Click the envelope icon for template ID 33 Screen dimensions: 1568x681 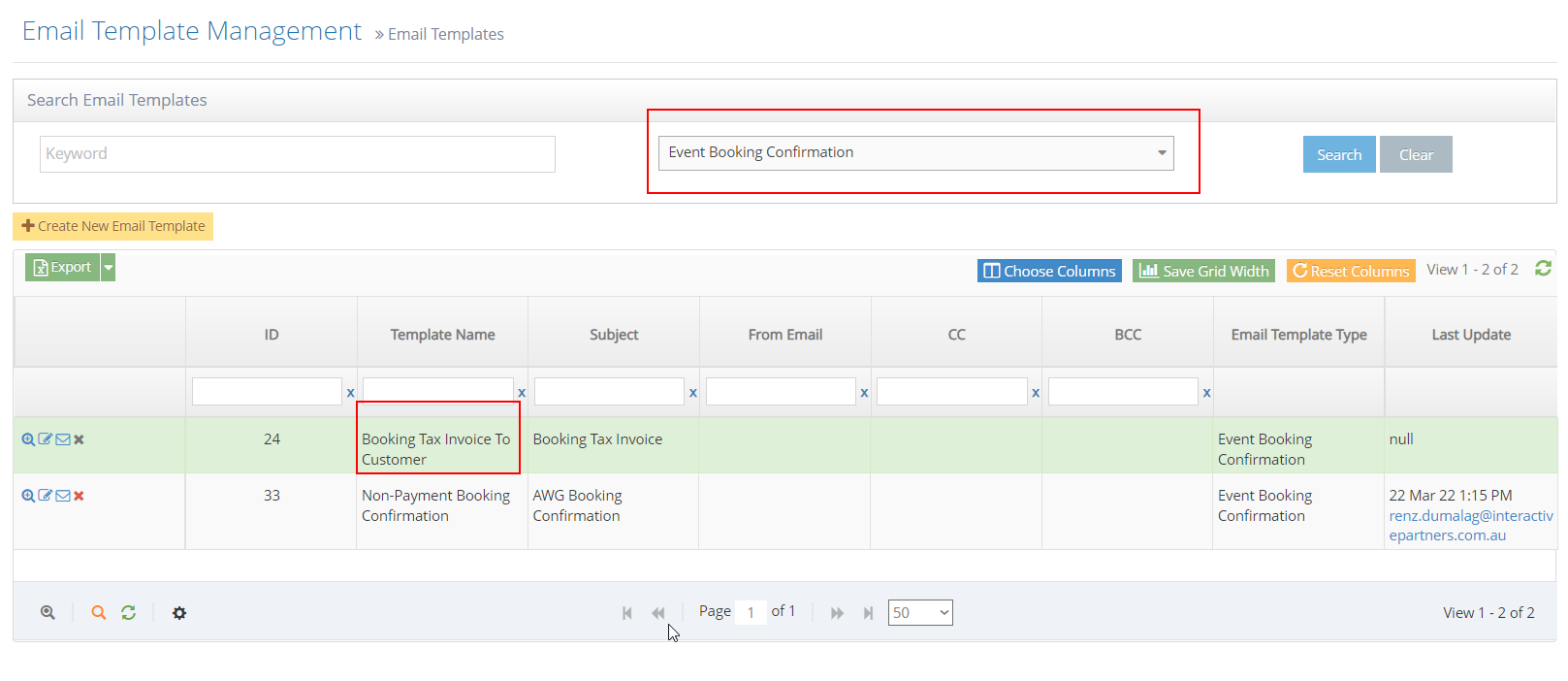coord(63,496)
